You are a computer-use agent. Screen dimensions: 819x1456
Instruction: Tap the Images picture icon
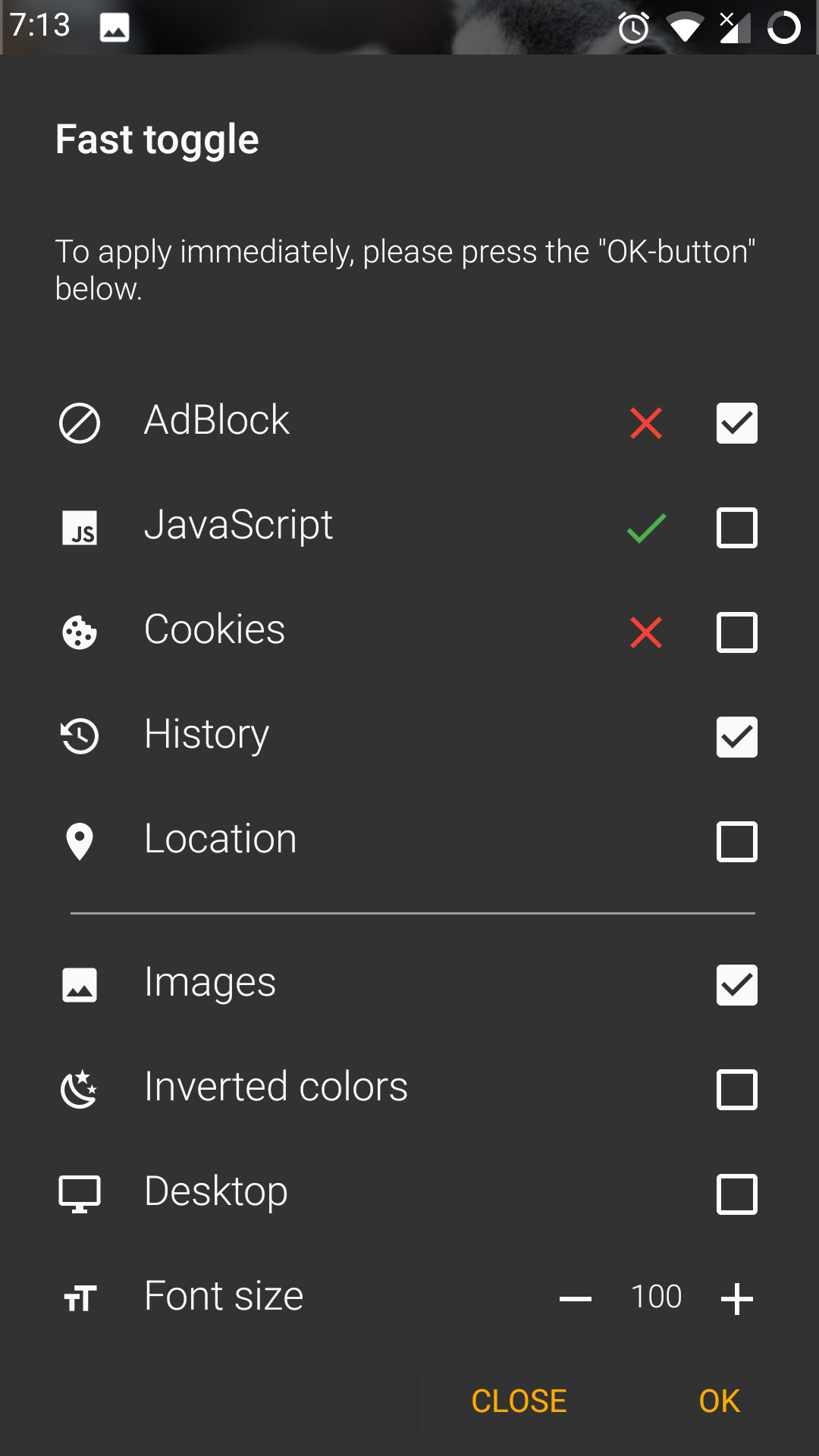[x=80, y=985]
